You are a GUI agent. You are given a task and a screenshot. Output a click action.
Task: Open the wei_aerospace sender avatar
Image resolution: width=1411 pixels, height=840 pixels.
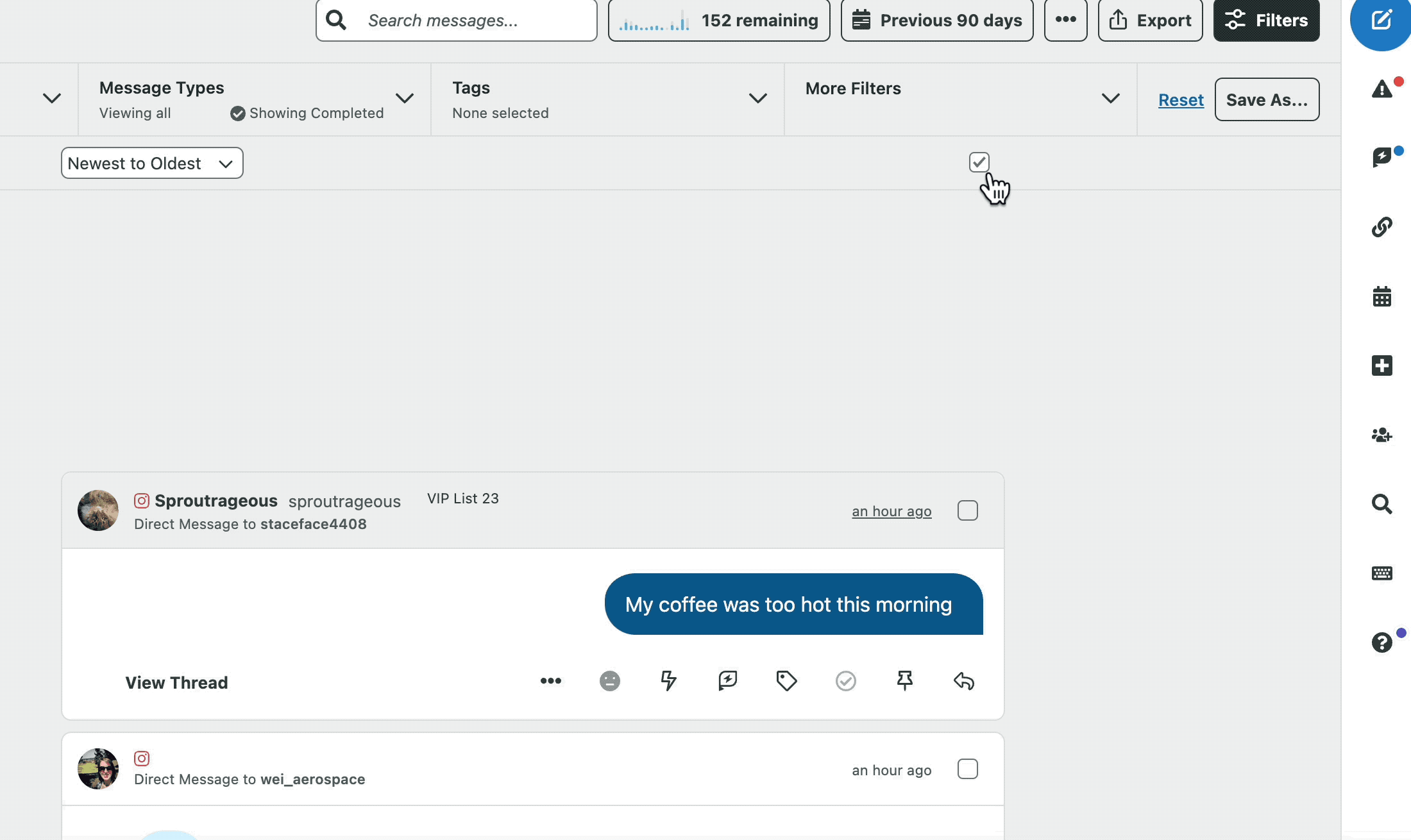(98, 769)
